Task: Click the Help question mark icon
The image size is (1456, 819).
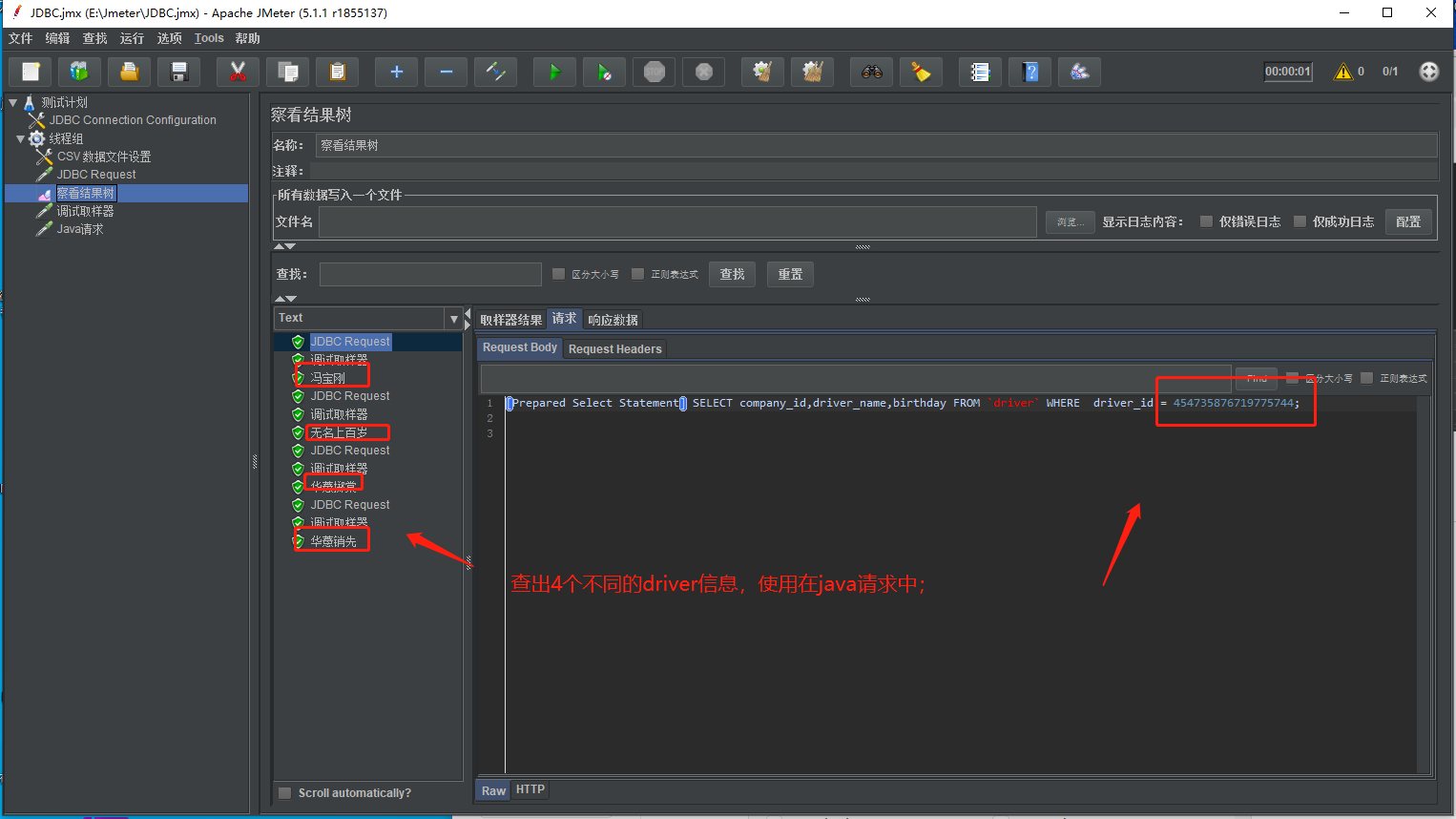Action: tap(1030, 72)
